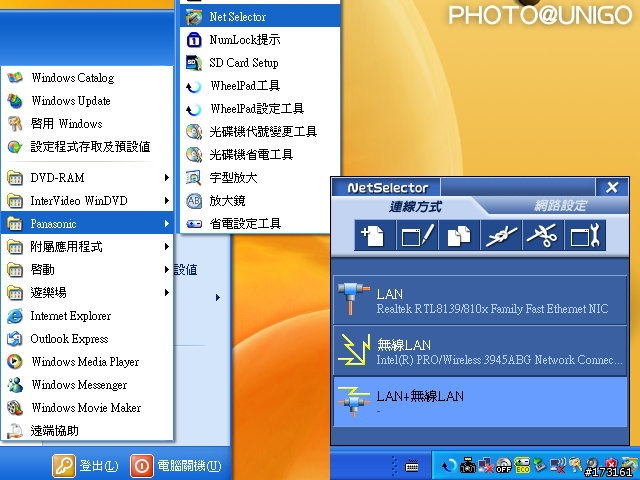Click NetSelector copy profile icon

[459, 236]
